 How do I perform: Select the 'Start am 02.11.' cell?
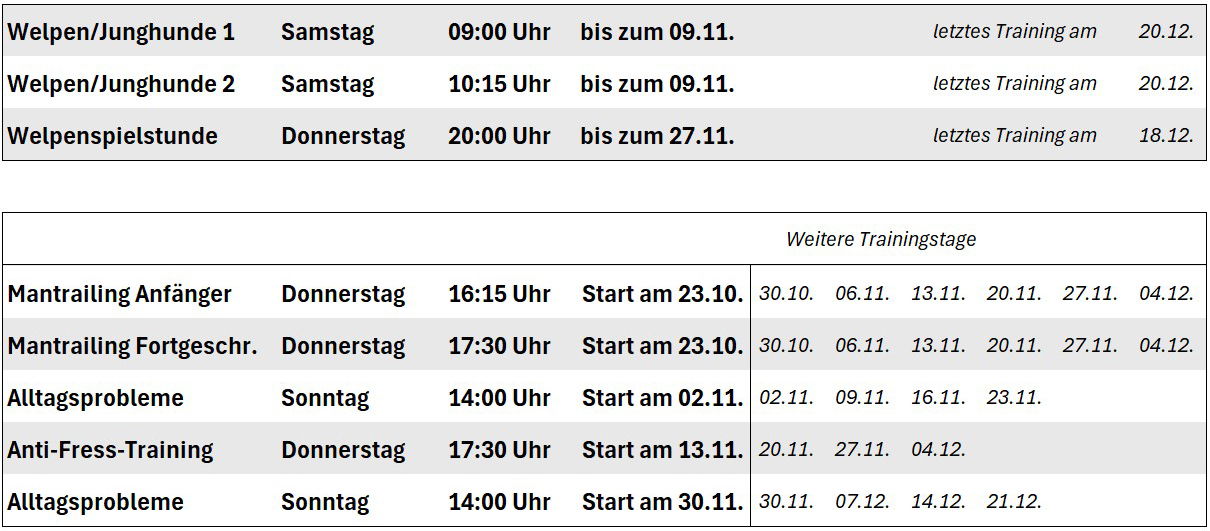[662, 398]
